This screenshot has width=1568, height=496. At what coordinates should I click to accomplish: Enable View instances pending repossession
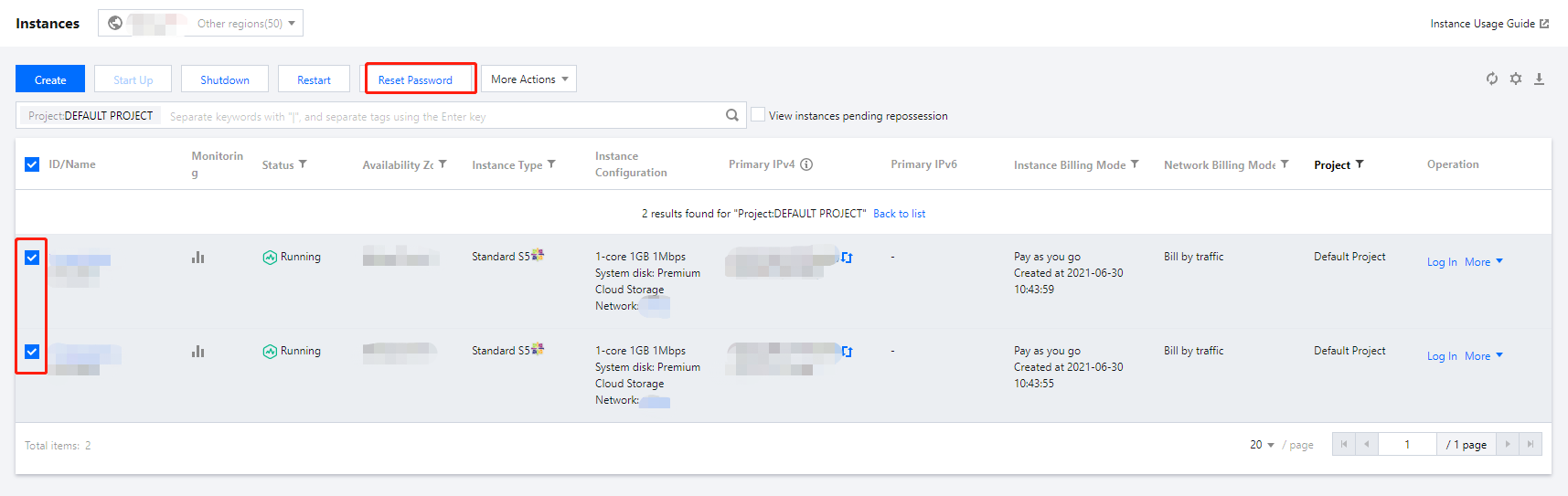[758, 115]
